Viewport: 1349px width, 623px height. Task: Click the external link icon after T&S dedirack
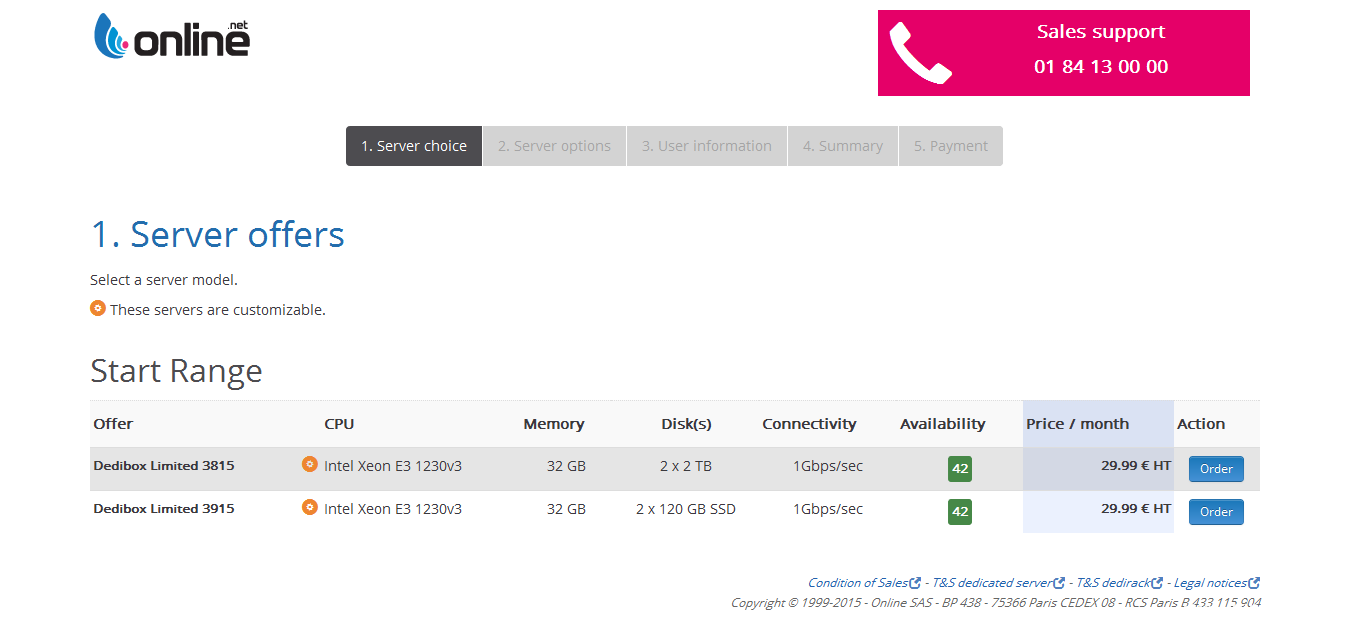click(1157, 583)
